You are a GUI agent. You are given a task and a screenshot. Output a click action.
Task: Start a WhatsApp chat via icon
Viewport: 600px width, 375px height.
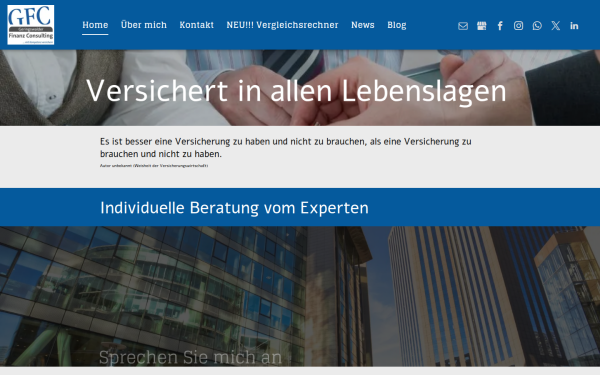[537, 26]
